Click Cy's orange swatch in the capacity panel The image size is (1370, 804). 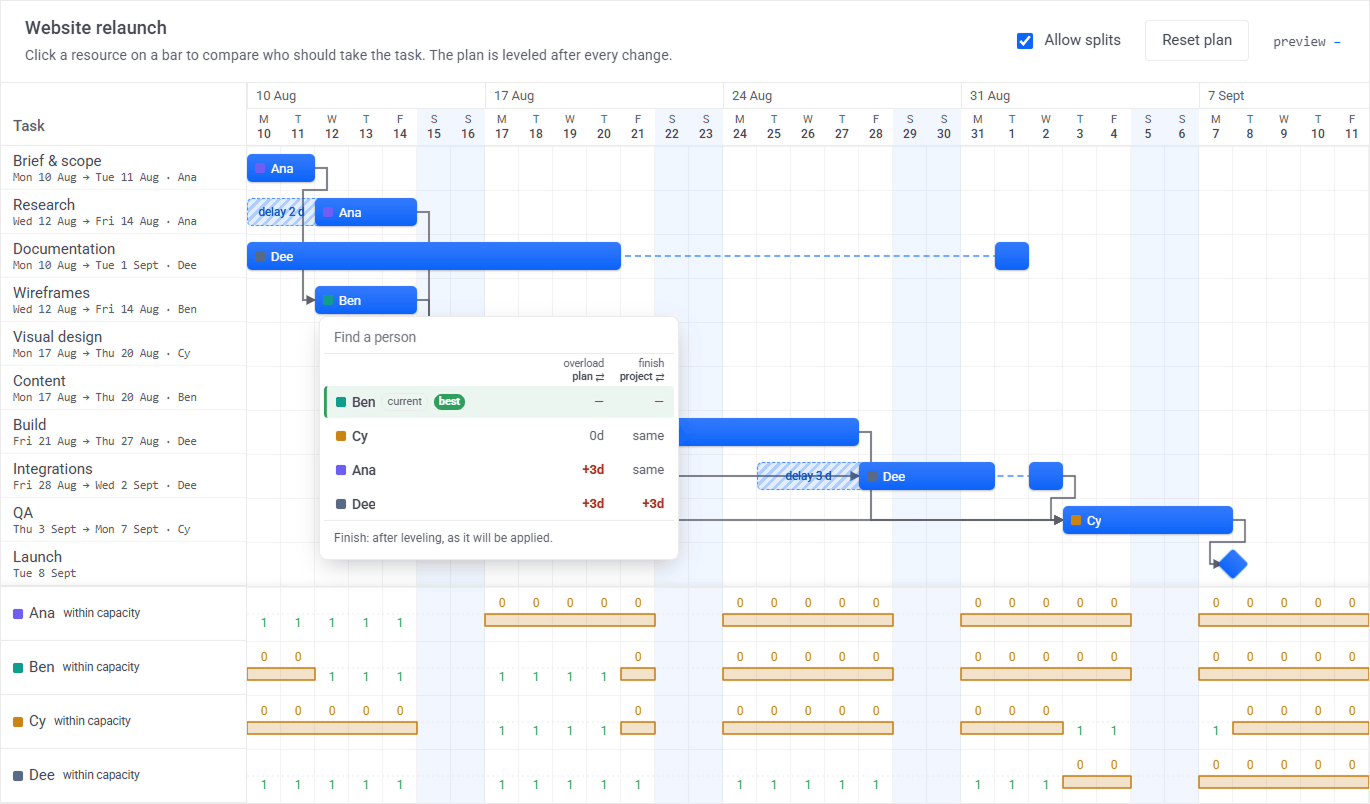pos(18,721)
